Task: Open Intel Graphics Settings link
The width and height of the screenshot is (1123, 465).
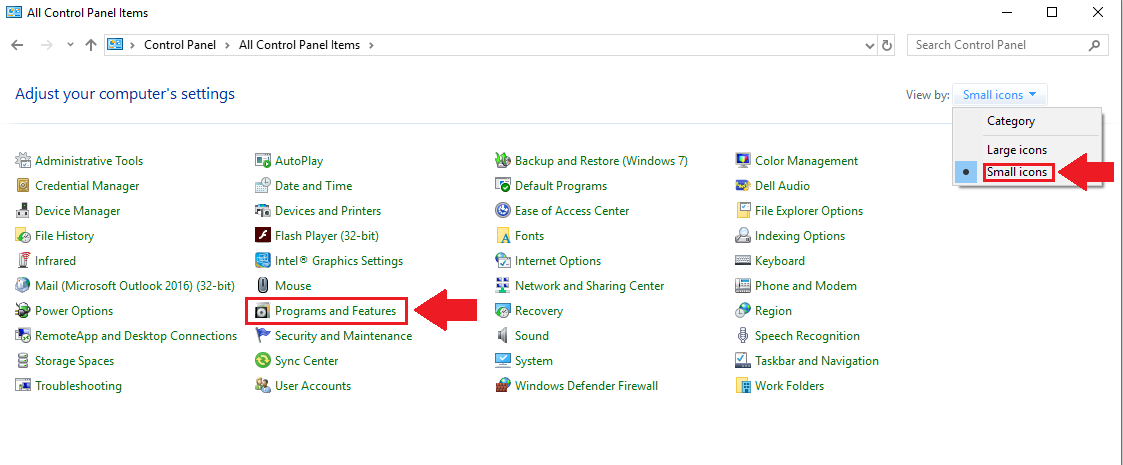Action: tap(339, 261)
